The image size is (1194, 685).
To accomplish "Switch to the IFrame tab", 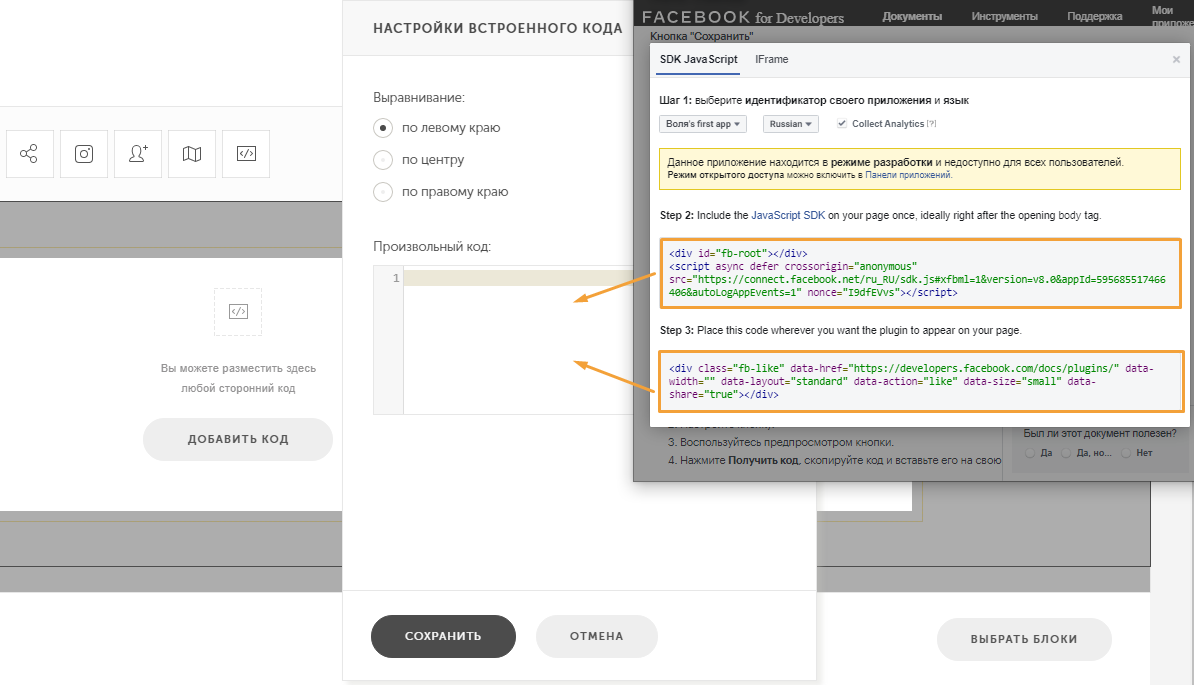I will click(771, 59).
